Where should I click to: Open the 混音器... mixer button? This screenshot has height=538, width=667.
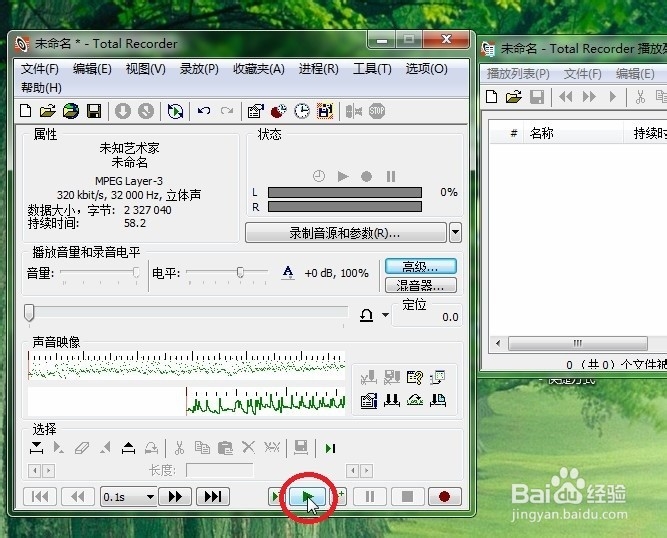[x=421, y=285]
